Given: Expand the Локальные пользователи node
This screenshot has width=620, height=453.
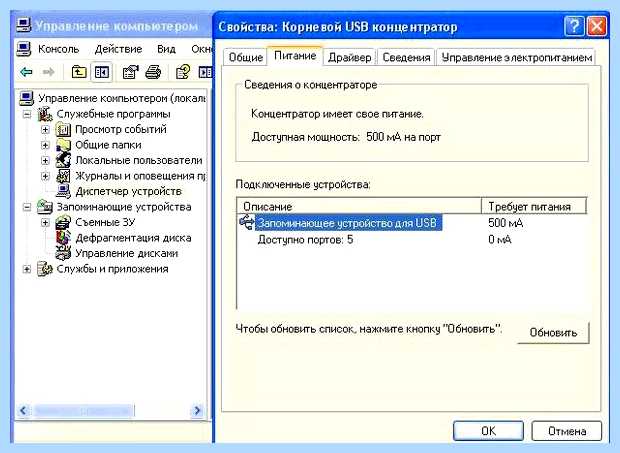Looking at the screenshot, I should [45, 160].
